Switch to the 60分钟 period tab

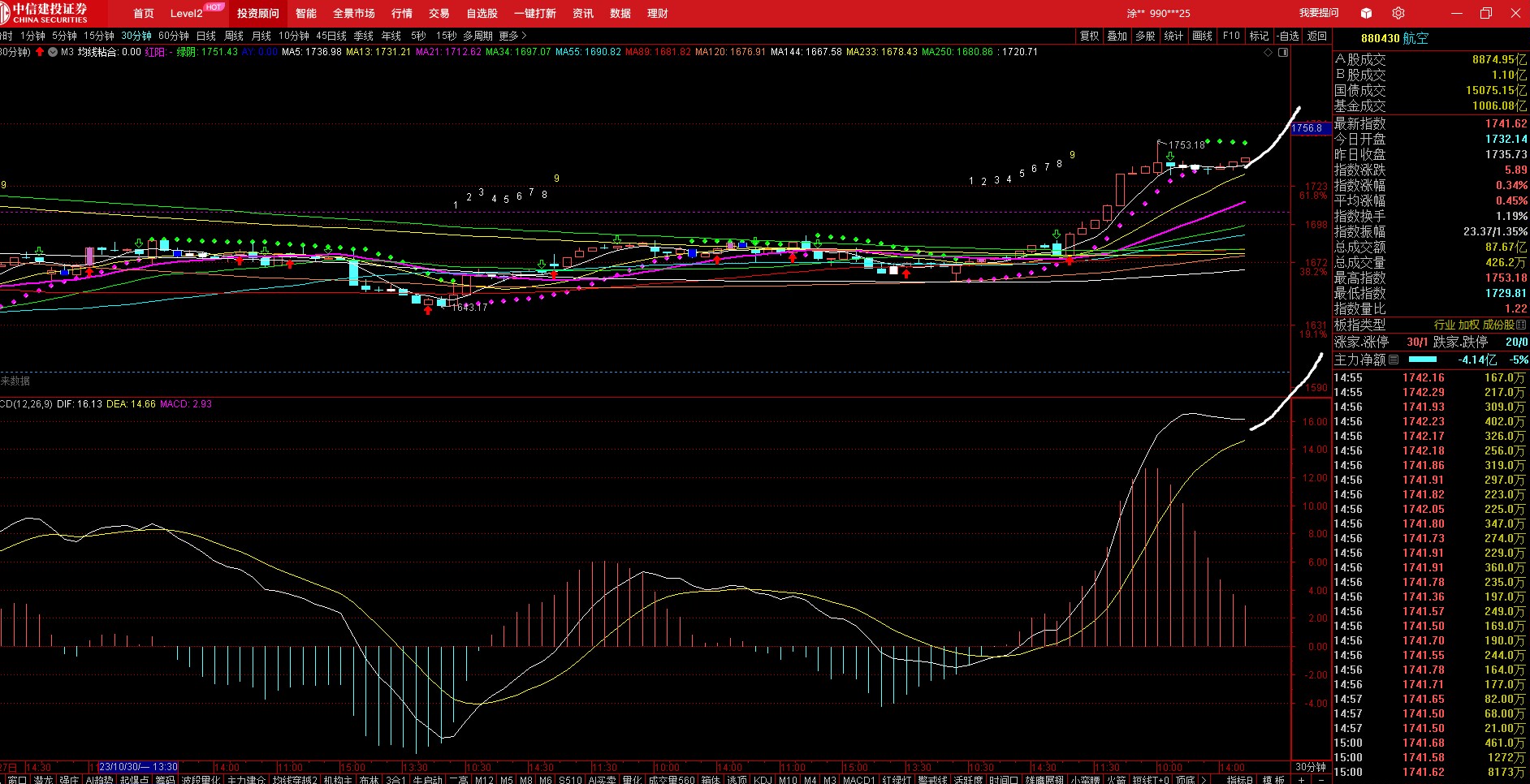coord(174,36)
